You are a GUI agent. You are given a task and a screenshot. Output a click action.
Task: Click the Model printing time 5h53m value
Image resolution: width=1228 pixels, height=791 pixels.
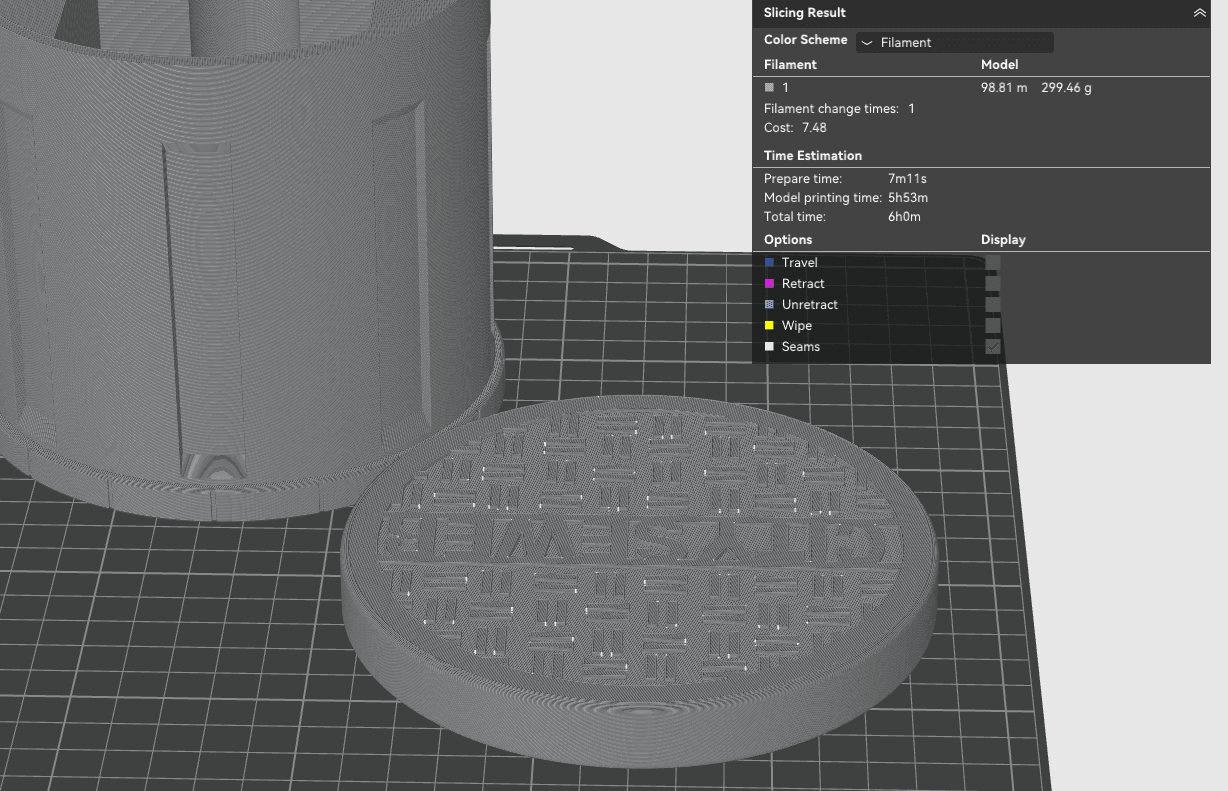click(908, 198)
